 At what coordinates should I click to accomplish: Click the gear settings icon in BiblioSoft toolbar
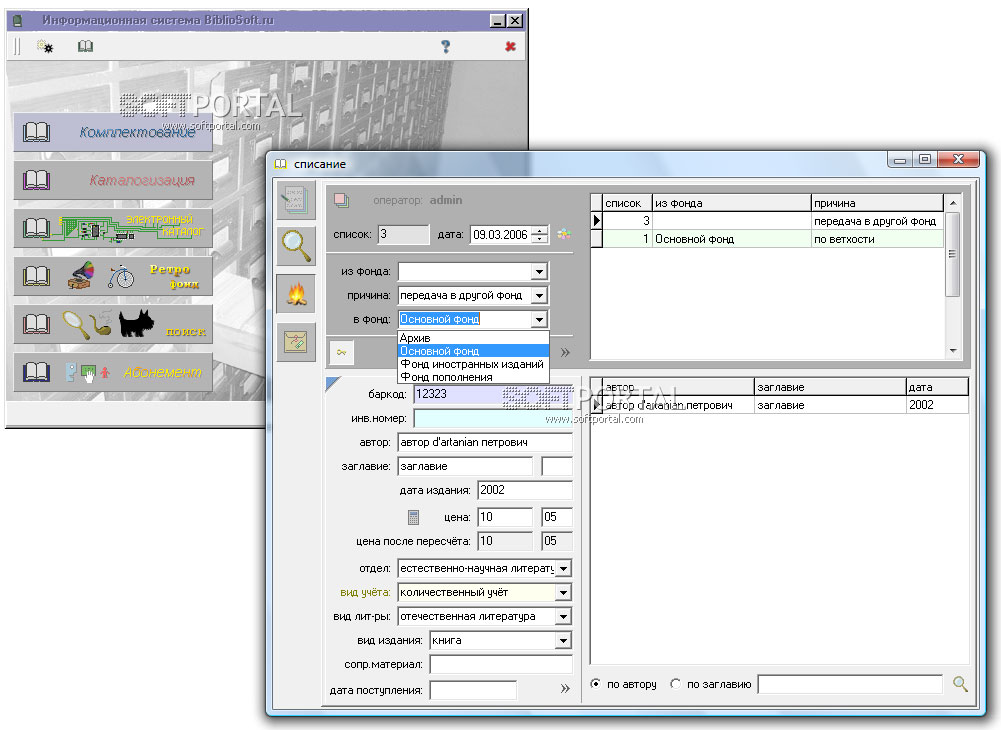45,46
